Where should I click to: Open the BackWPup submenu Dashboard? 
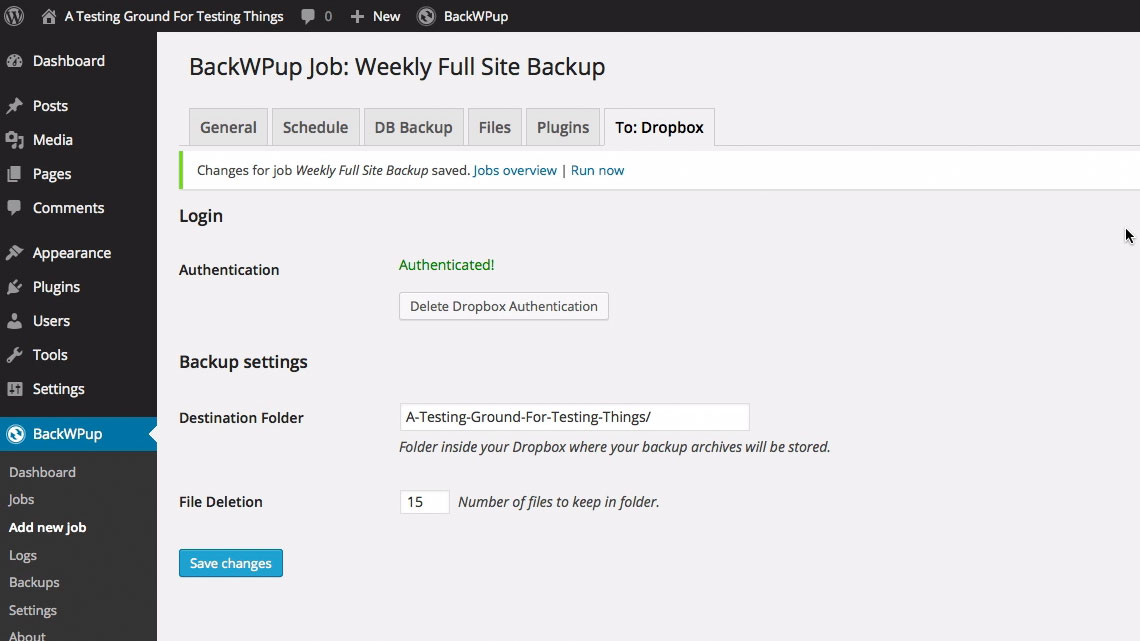(42, 472)
